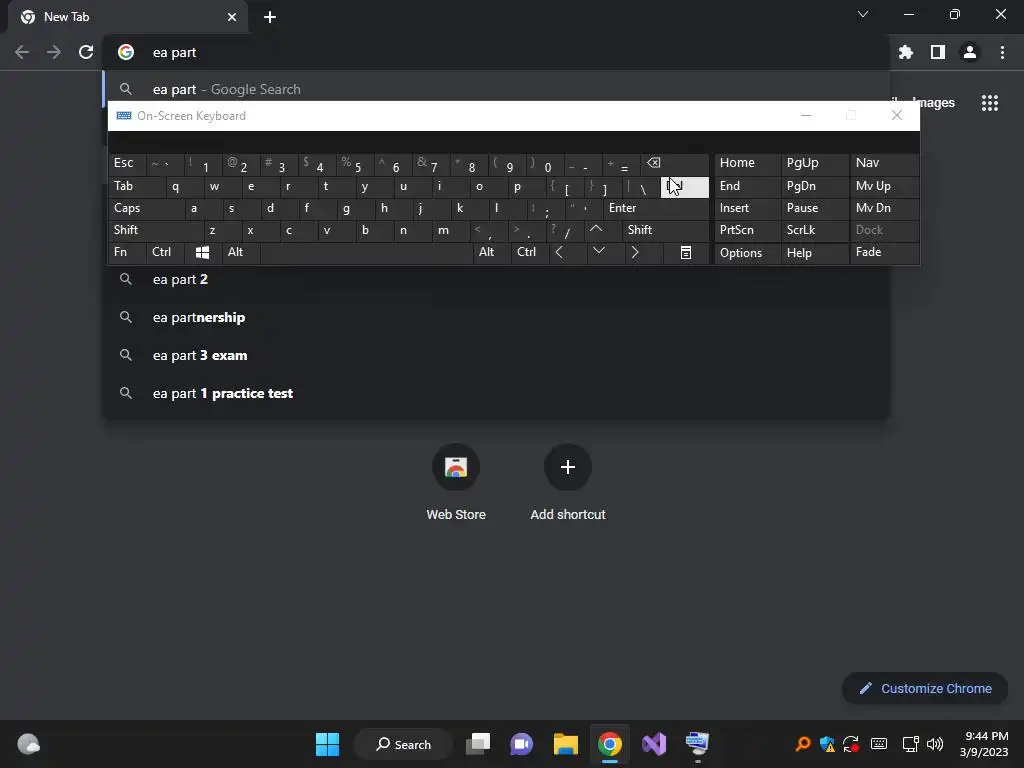Screen dimensions: 1024x768
Task: Click the touch keyboard tray icon
Action: (879, 744)
